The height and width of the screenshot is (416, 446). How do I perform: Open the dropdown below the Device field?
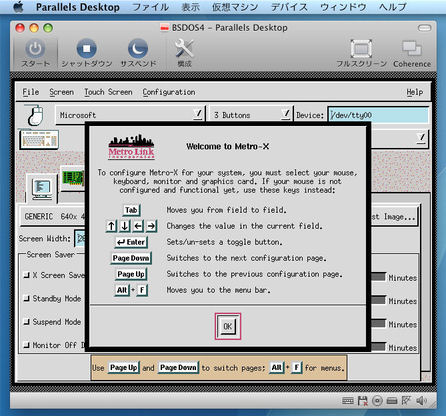pos(422,137)
